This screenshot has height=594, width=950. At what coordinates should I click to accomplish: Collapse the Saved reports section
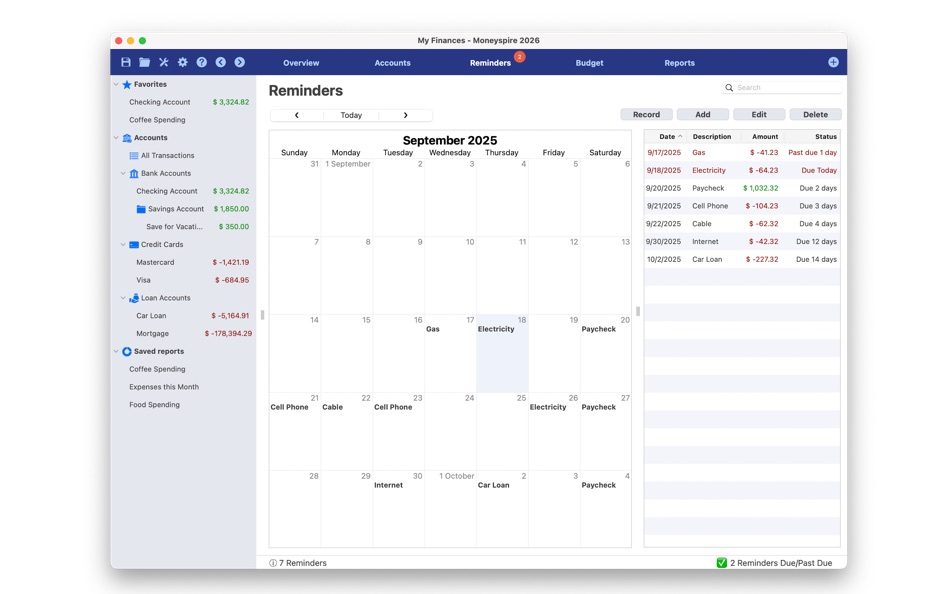coord(116,352)
